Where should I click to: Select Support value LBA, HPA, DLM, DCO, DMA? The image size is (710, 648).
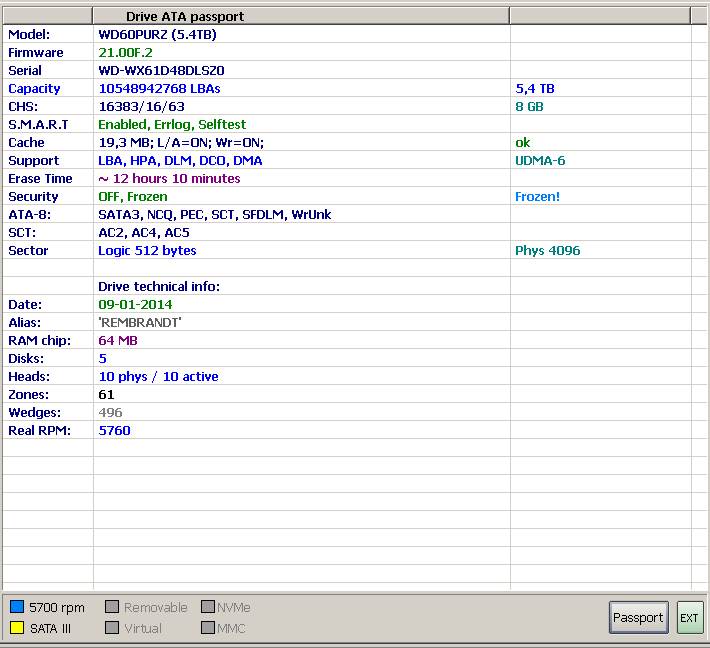pos(180,161)
